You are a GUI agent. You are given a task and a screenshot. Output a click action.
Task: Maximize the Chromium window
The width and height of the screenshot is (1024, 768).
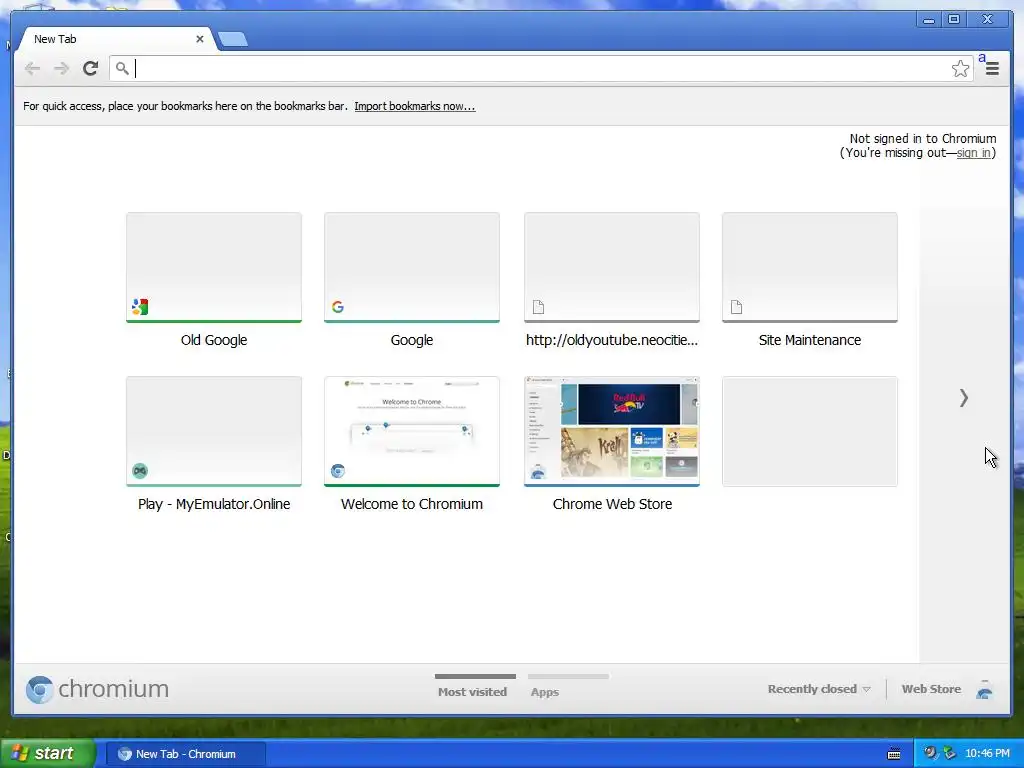(x=953, y=20)
